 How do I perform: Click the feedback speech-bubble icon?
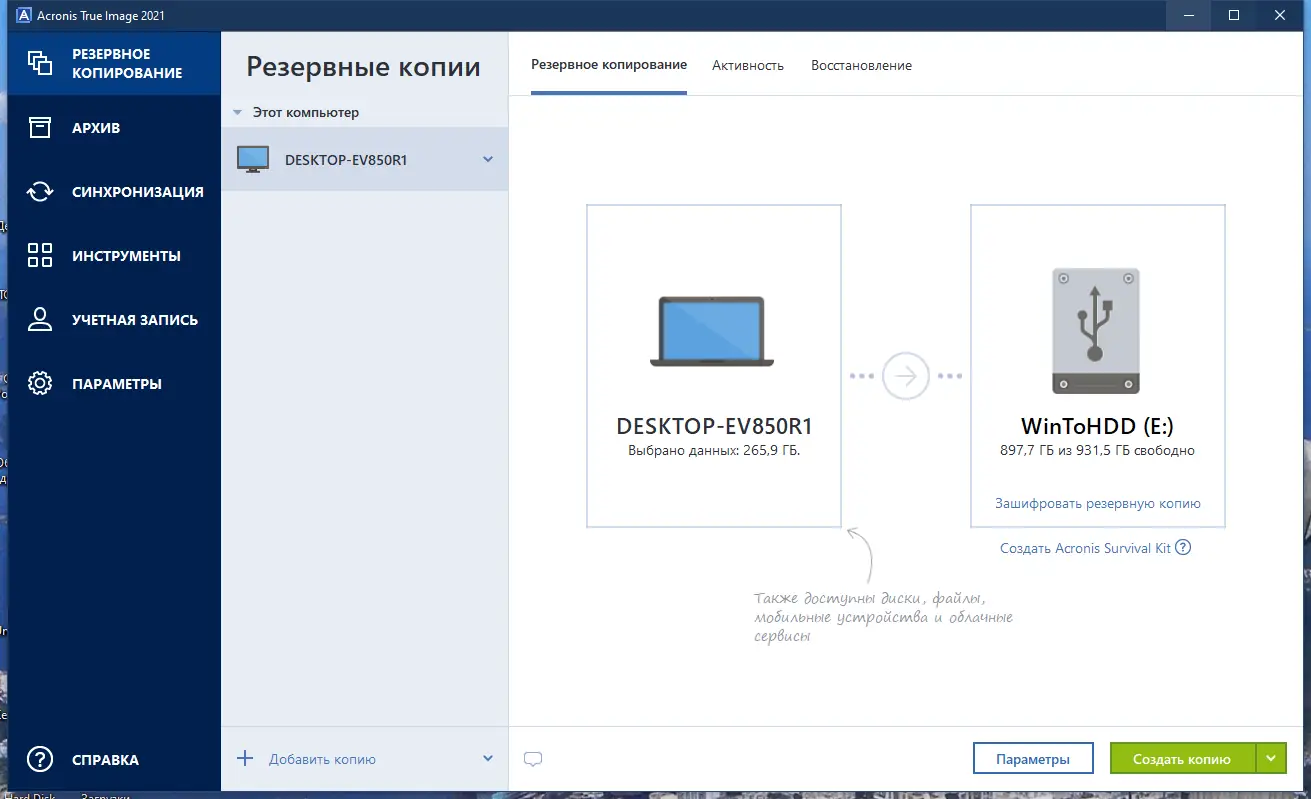[533, 758]
